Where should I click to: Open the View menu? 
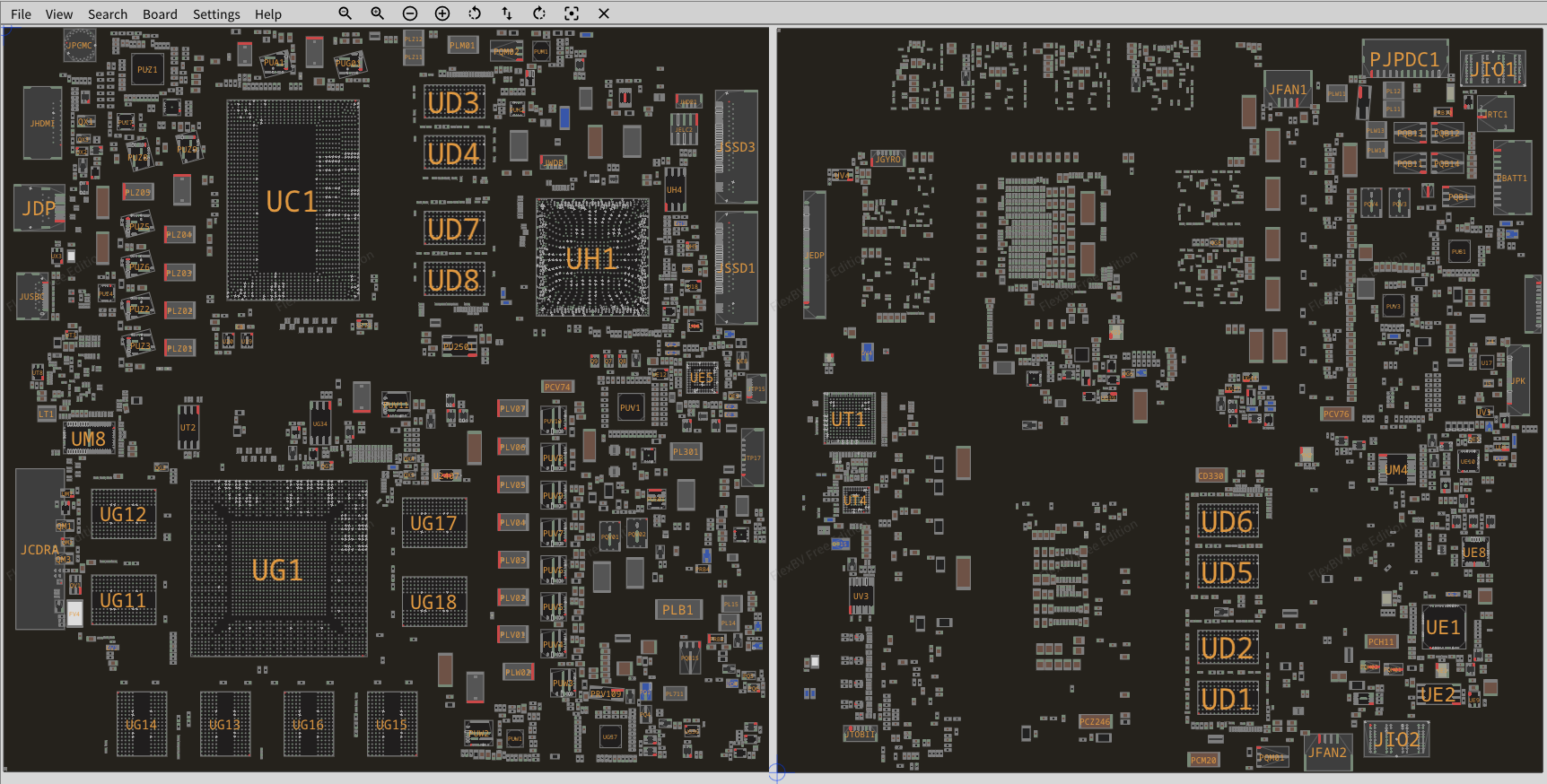(x=59, y=14)
